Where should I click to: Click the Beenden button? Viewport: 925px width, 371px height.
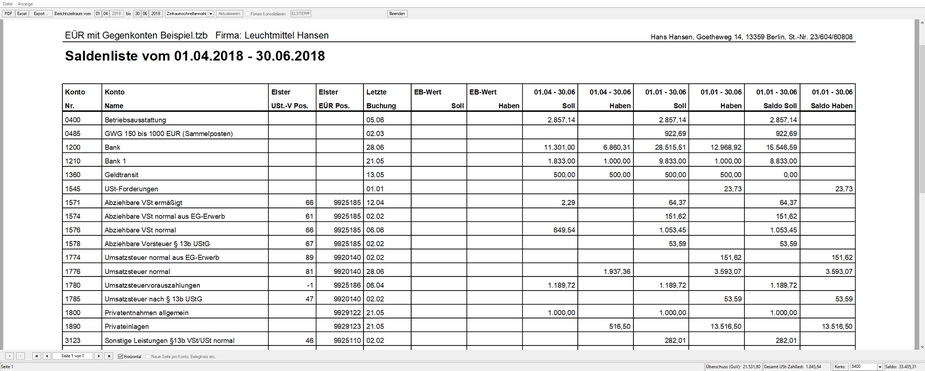coord(397,13)
